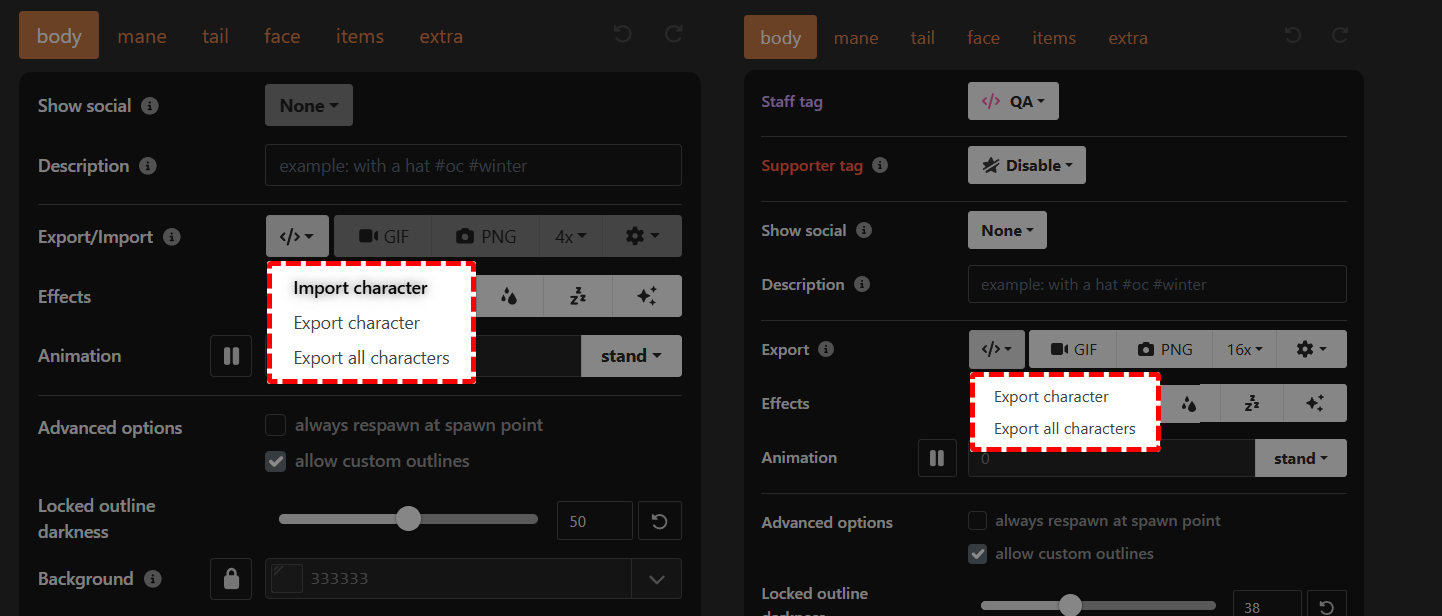Open the 16x export scale dropdown

(1244, 349)
